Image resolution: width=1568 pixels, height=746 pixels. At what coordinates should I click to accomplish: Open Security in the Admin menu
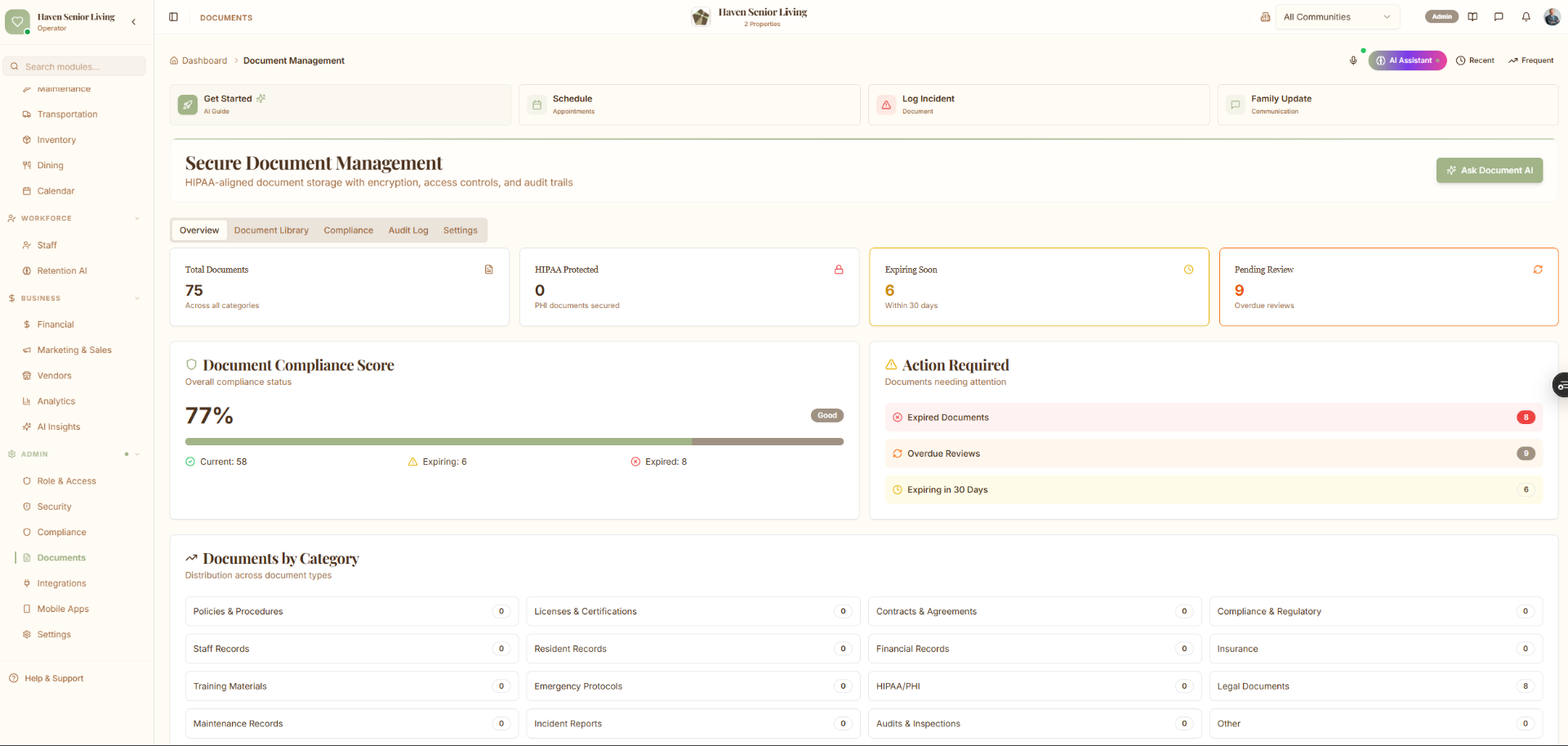54,507
